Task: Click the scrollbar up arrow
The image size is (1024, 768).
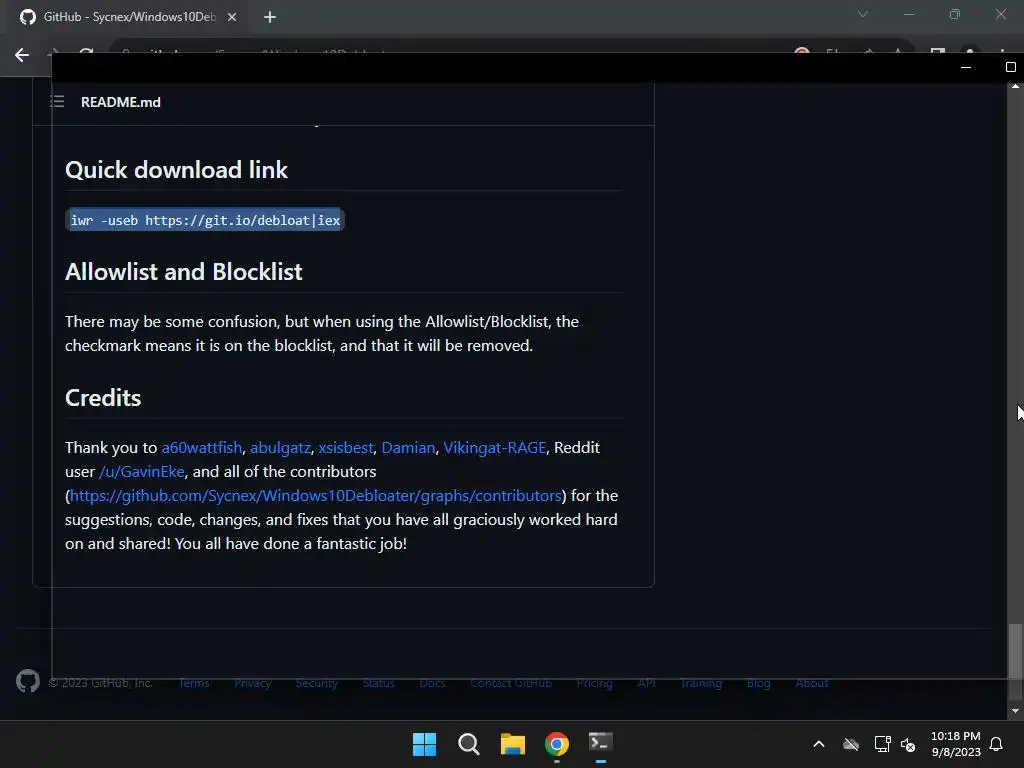Action: coord(1015,86)
